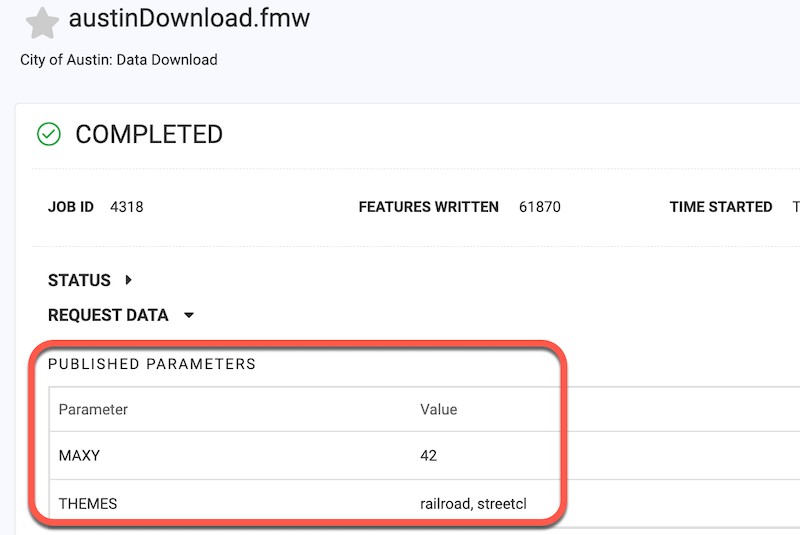Select the austinDownload.fmw workspace title
Screen dimensions: 800x535
coord(189,18)
